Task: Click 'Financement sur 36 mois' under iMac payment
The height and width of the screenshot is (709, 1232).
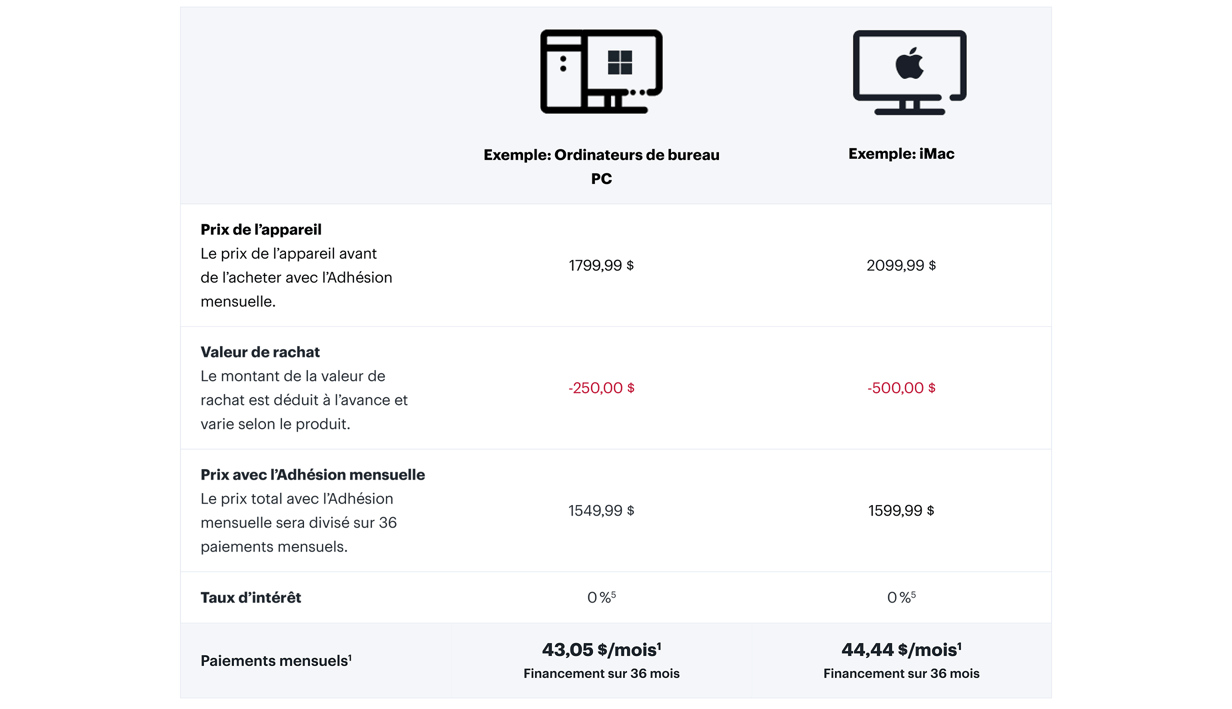Action: pyautogui.click(x=901, y=674)
